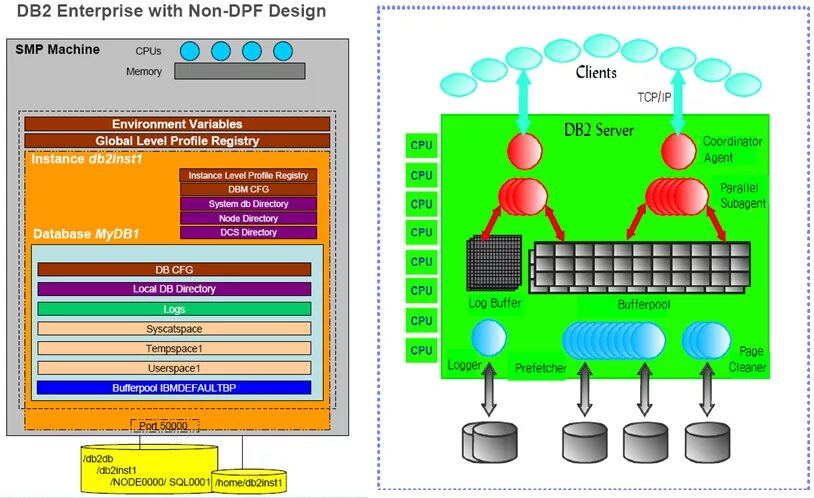814x498 pixels.
Task: Click the 'Database MyDB1' heading
Action: (86, 234)
